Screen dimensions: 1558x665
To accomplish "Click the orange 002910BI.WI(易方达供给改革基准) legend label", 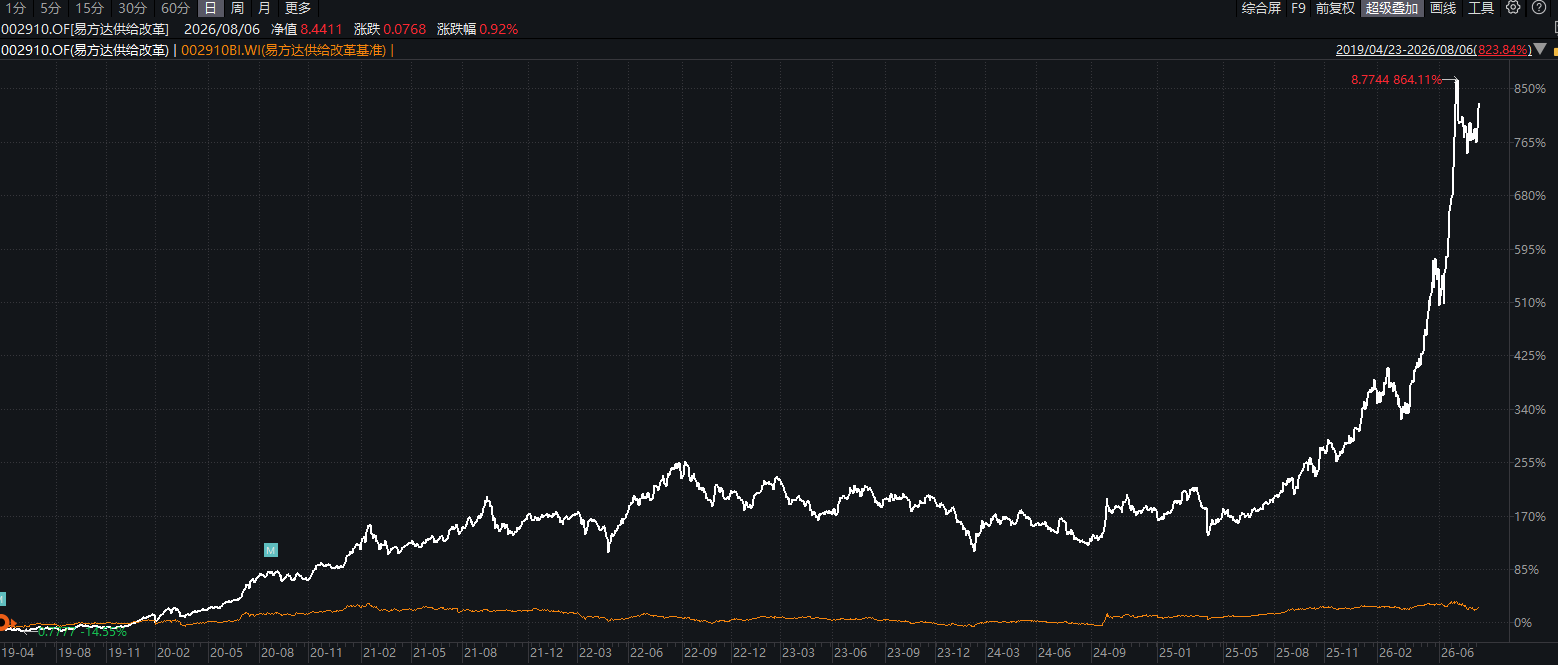I will click(283, 49).
